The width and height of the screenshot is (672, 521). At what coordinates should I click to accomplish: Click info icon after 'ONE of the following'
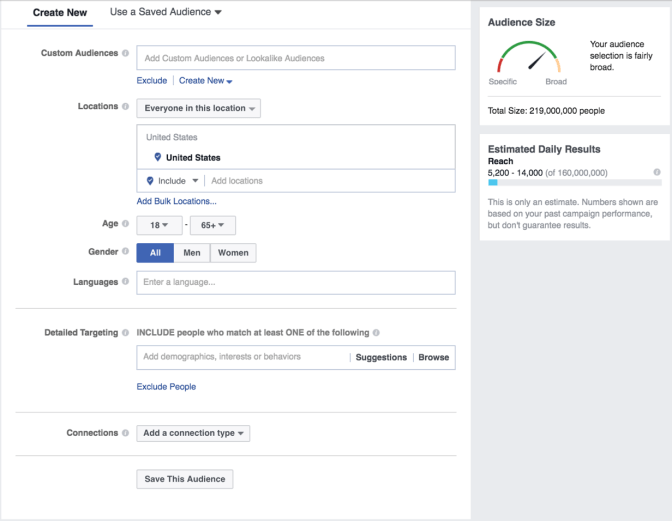[376, 332]
